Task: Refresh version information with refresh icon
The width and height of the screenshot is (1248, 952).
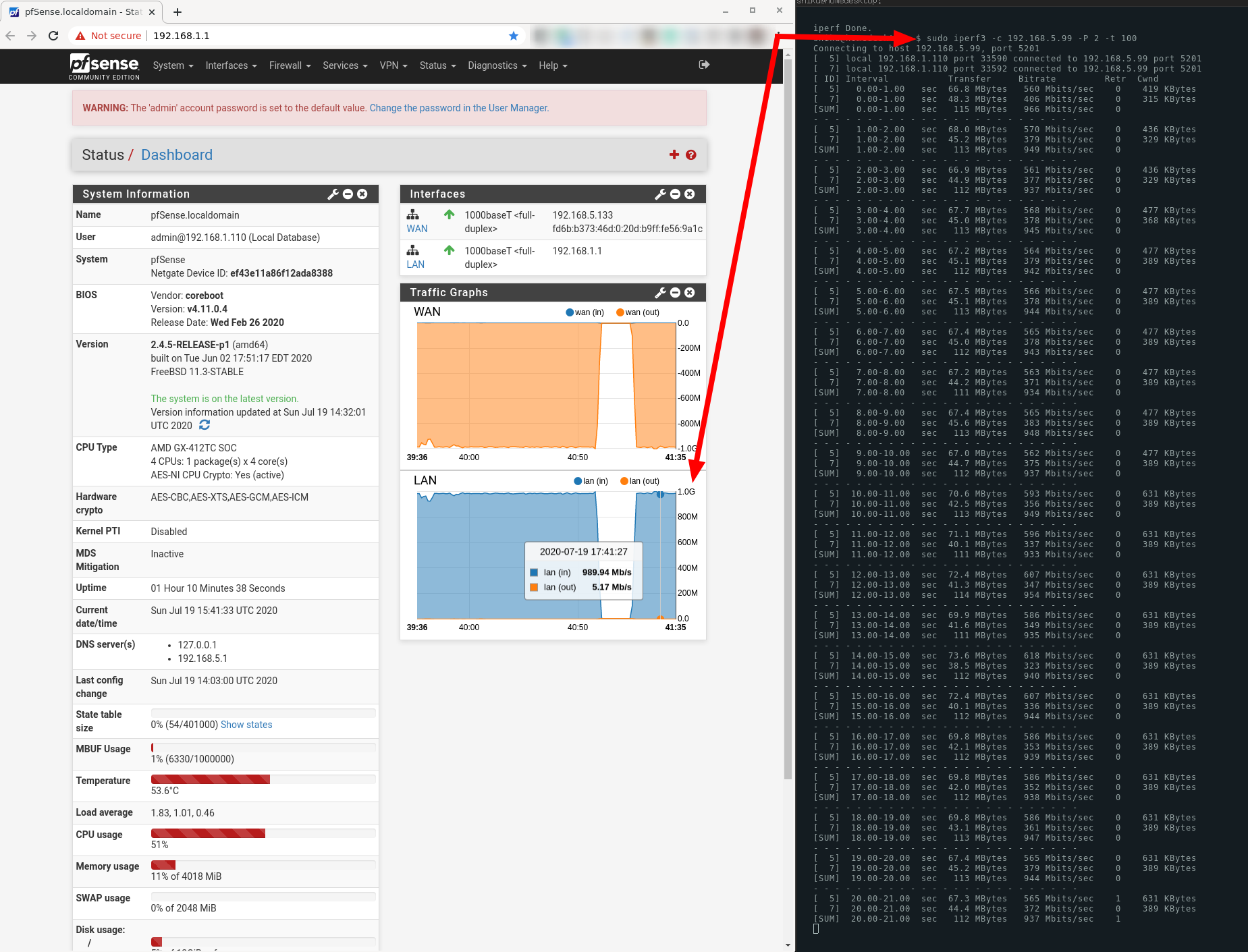Action: pos(204,425)
